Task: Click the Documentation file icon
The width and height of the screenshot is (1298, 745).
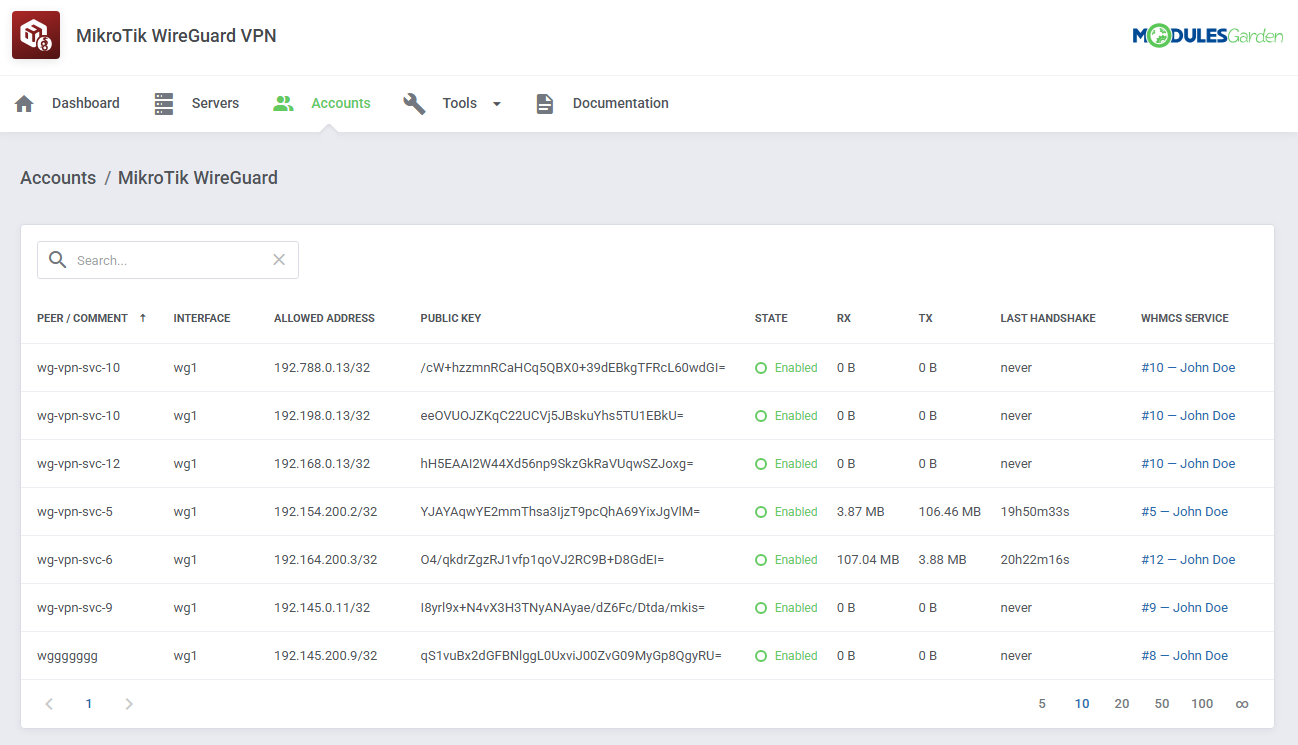Action: pyautogui.click(x=545, y=104)
